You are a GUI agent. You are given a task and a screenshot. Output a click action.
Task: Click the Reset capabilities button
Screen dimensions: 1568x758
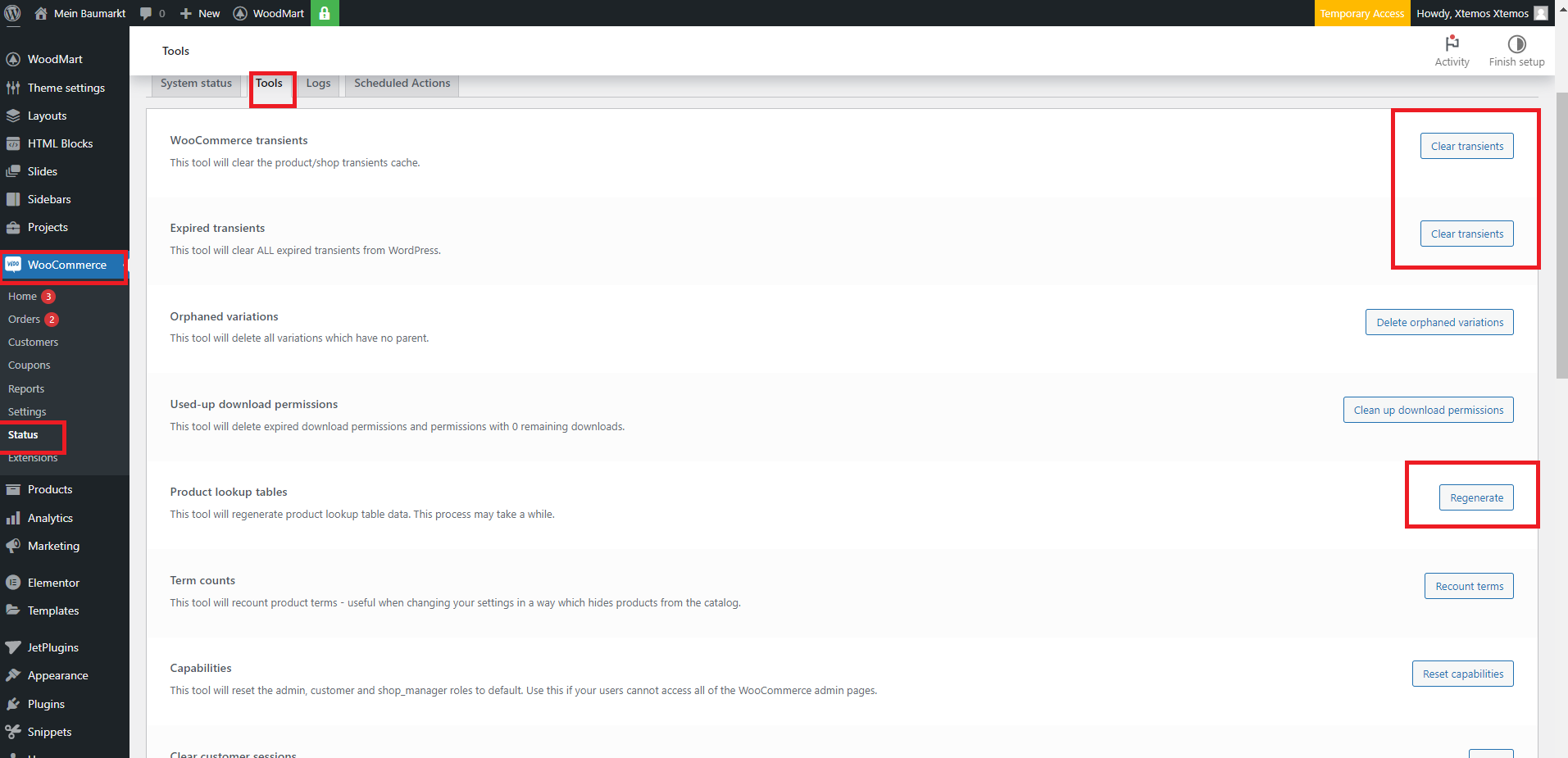coord(1462,674)
